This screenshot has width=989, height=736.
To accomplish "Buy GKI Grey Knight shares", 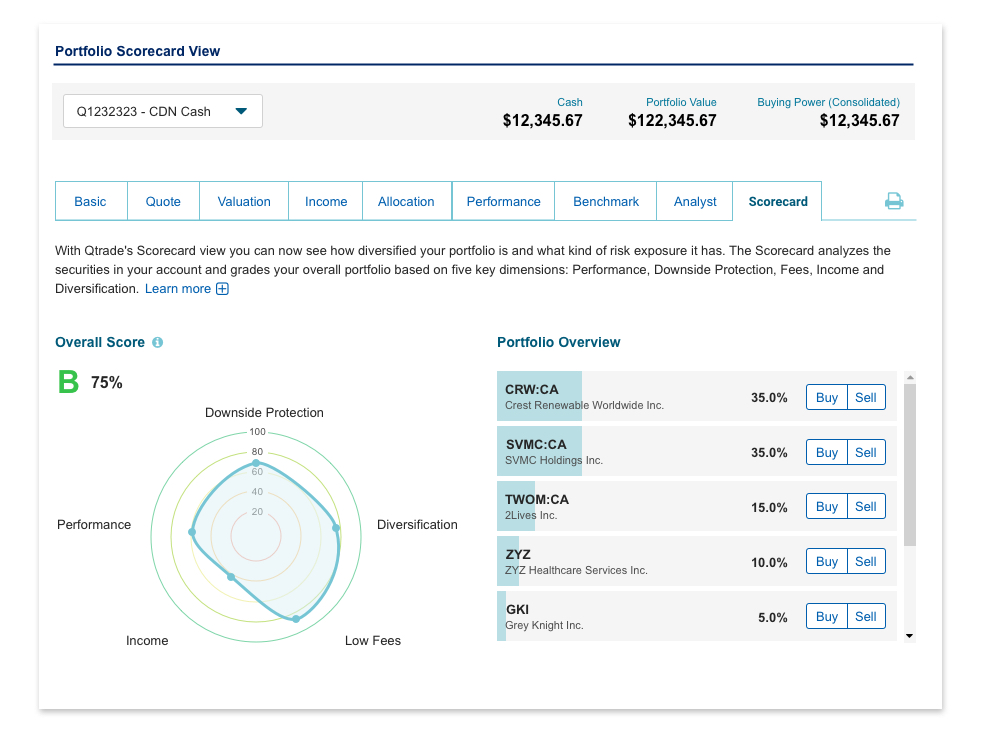I will pos(827,616).
